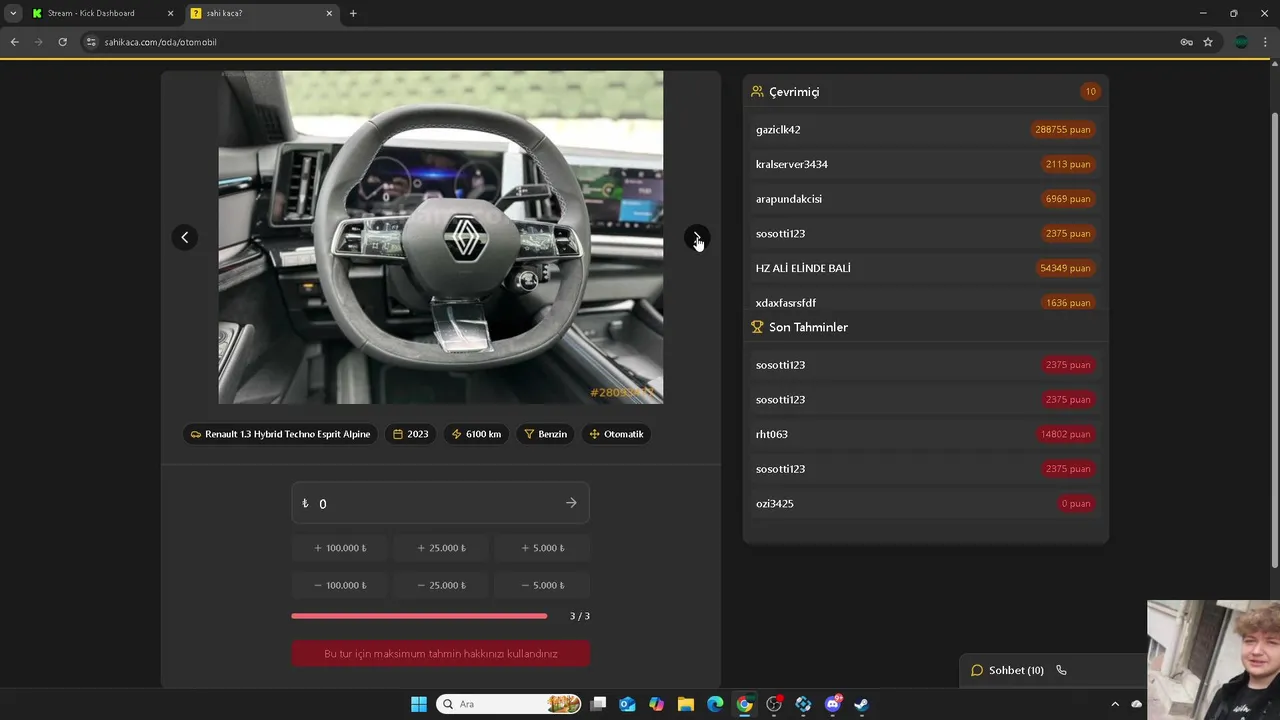
Task: Open Steam from the taskbar
Action: tap(861, 704)
